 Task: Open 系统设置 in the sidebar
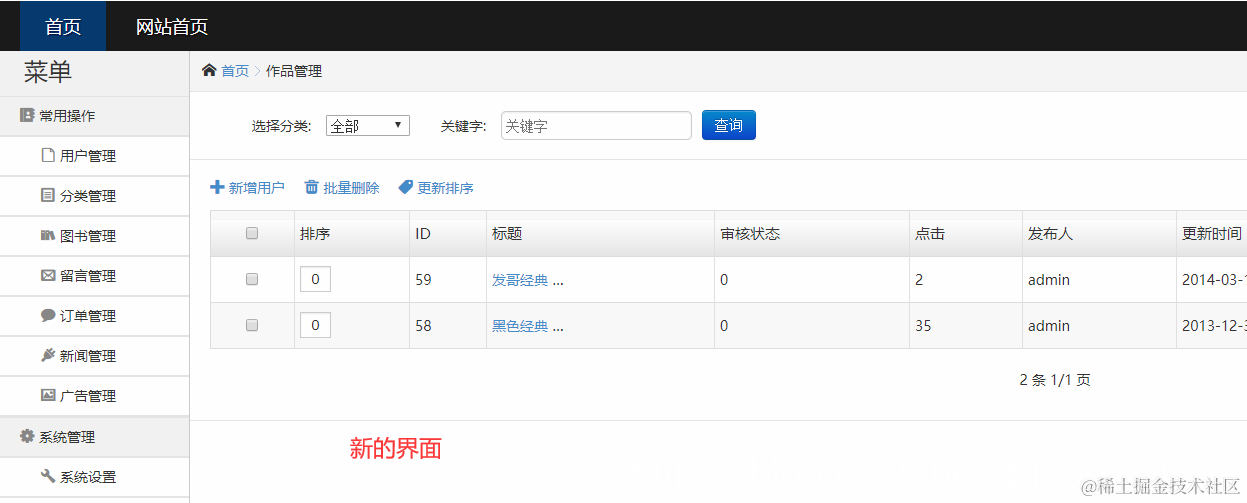[x=95, y=477]
